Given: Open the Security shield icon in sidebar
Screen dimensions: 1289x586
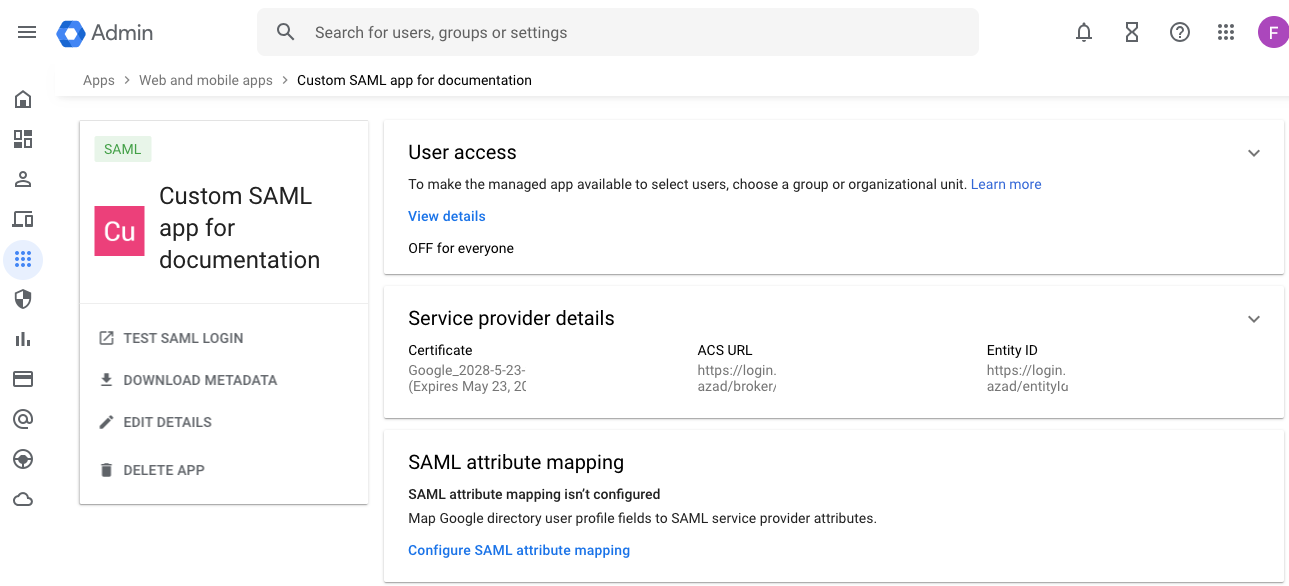Looking at the screenshot, I should (x=23, y=299).
